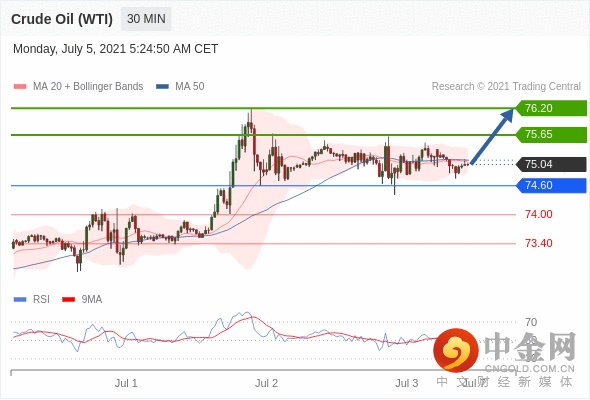Click the MA 50 blue legend swatch

162,87
